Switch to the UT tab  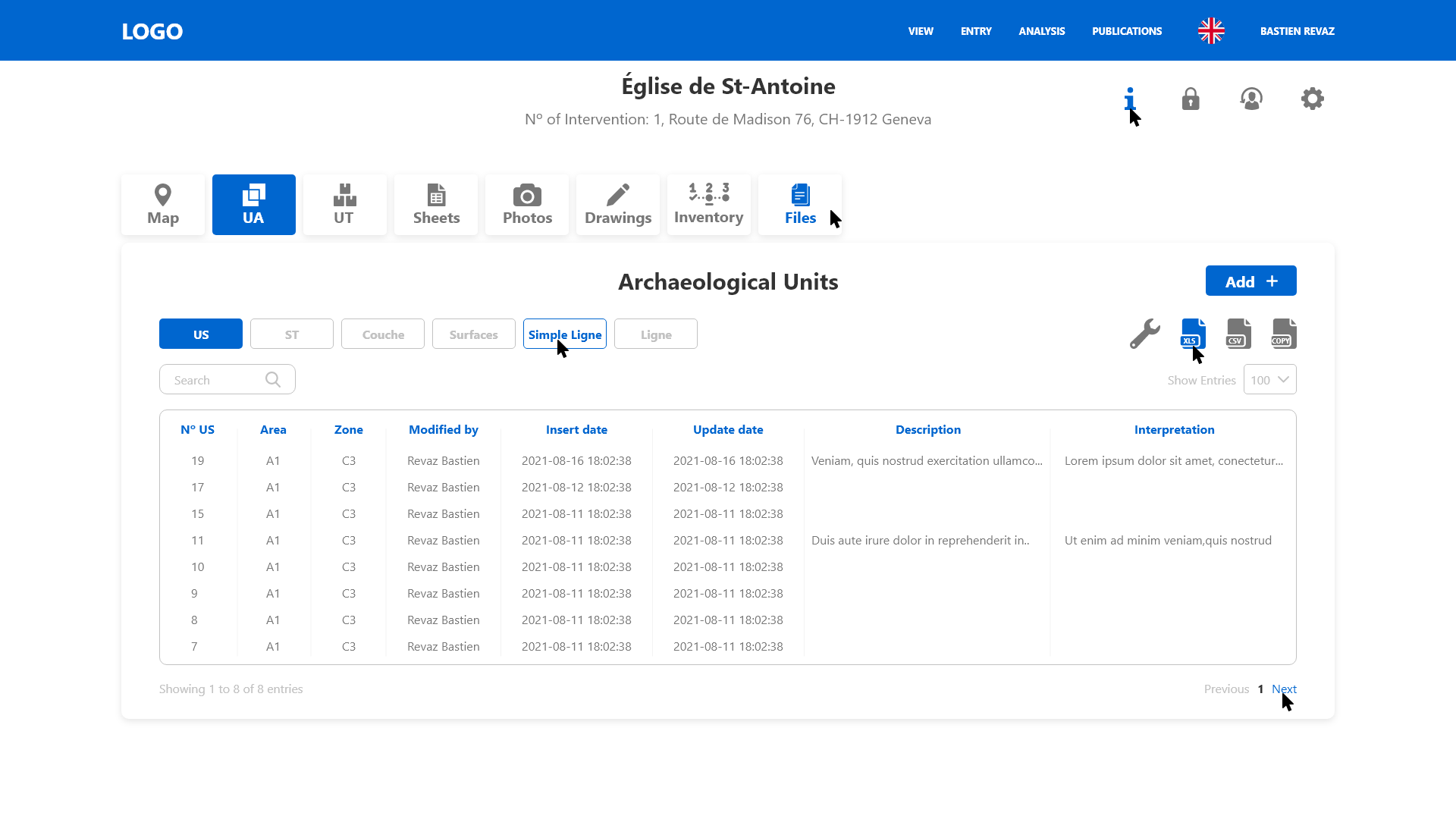(x=345, y=205)
